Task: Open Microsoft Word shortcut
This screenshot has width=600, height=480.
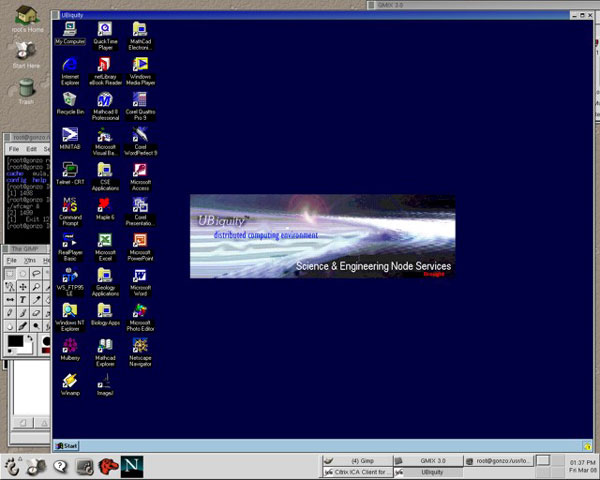Action: pos(140,282)
